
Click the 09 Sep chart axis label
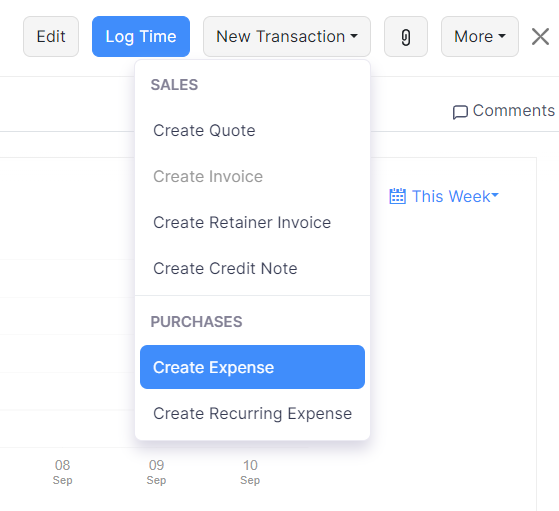point(157,472)
